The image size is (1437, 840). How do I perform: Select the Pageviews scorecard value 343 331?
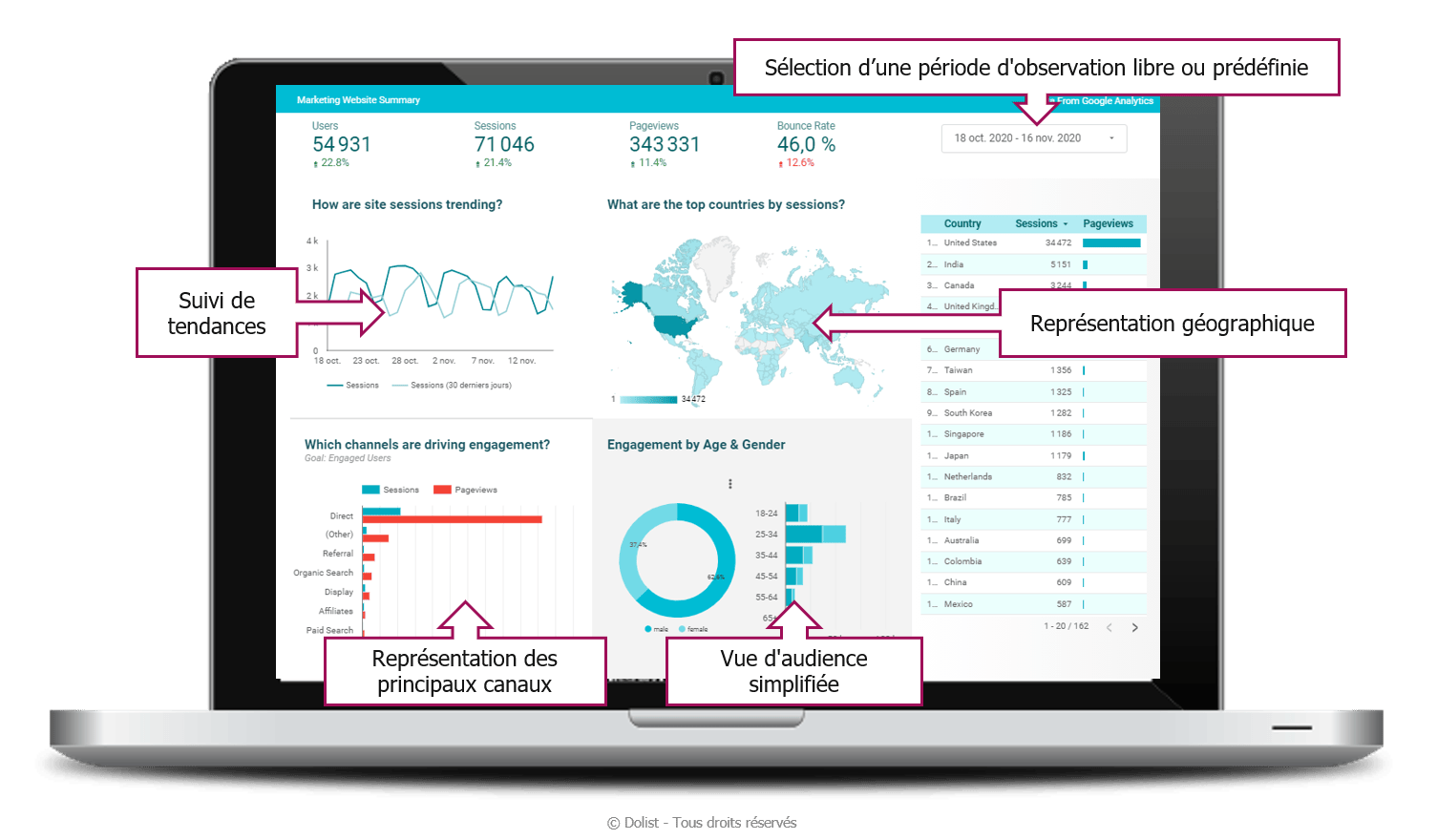(x=665, y=144)
